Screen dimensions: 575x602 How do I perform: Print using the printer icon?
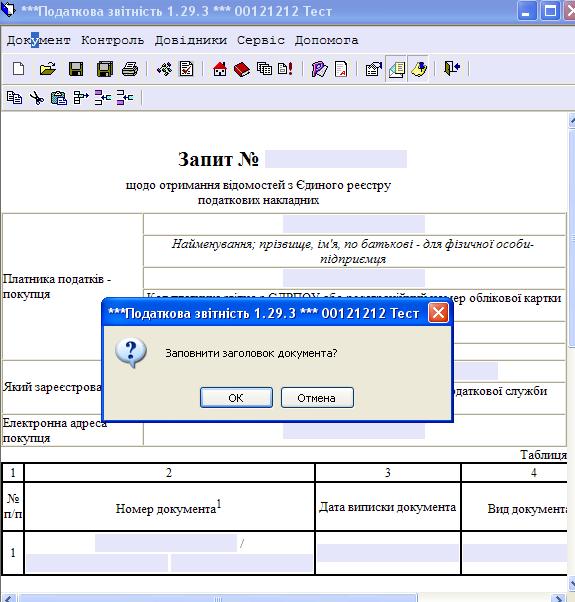tap(130, 69)
